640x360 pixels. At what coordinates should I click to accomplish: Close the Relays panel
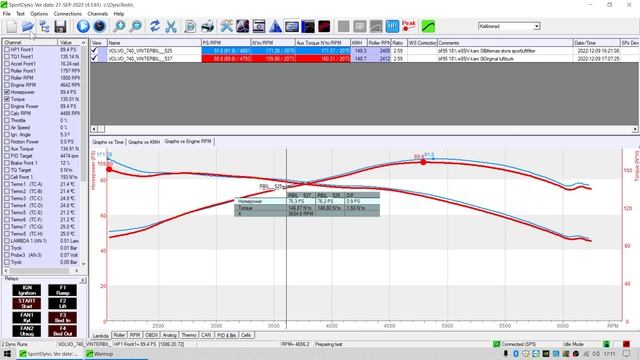coord(83,280)
